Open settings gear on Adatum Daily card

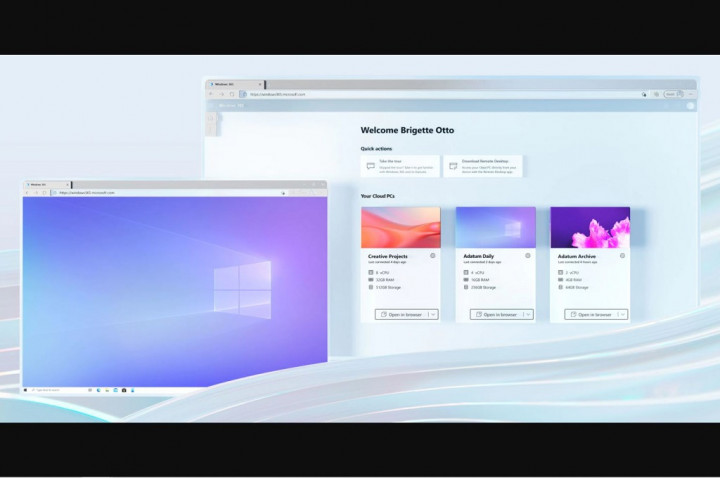pyautogui.click(x=528, y=256)
